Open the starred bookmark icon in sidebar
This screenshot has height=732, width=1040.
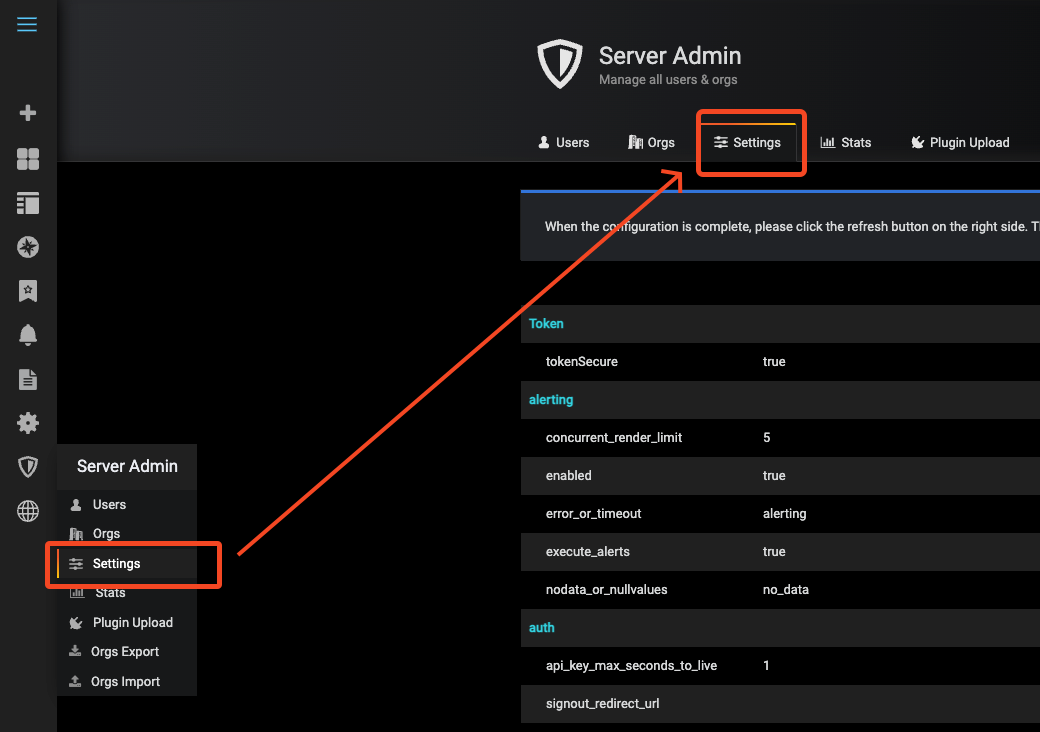coord(28,291)
